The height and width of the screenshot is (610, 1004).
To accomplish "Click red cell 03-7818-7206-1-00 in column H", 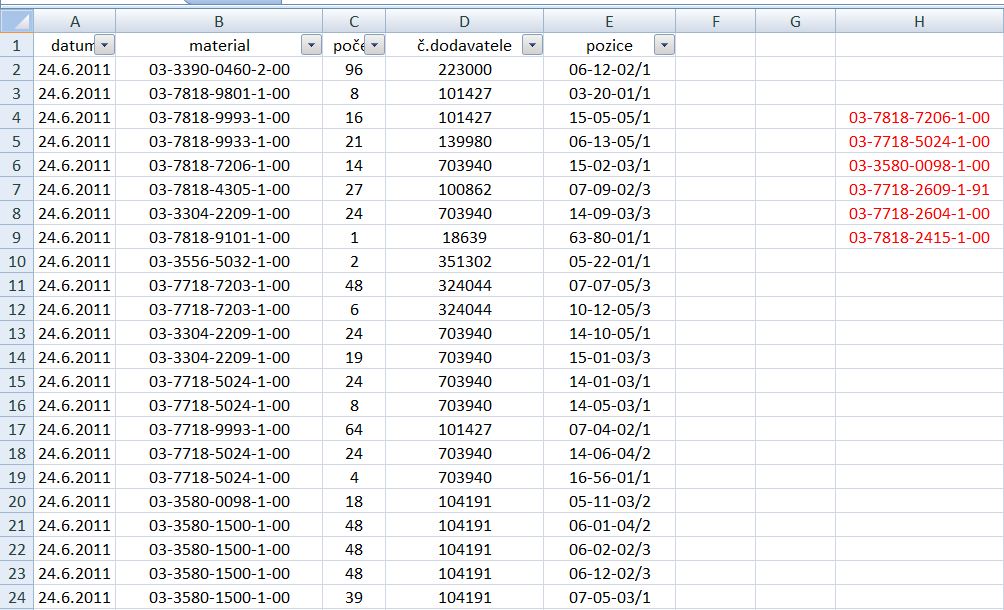I will pos(918,117).
